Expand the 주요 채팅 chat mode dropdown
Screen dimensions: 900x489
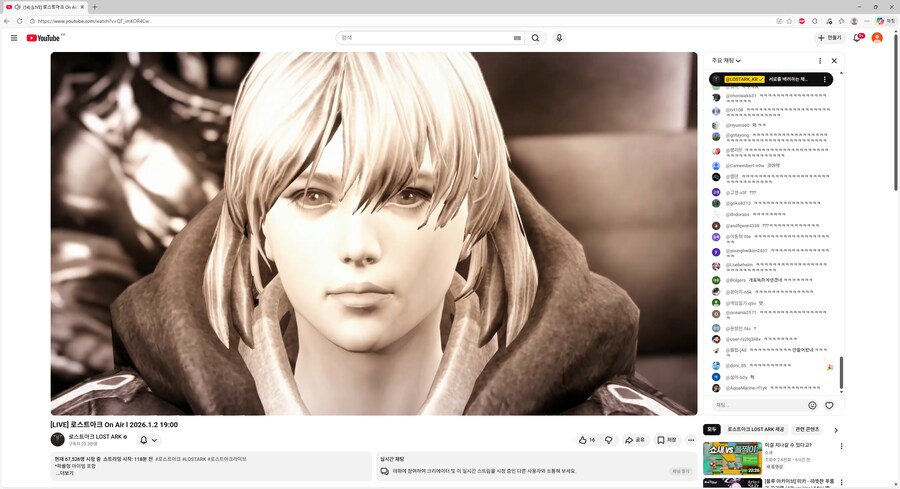point(727,60)
